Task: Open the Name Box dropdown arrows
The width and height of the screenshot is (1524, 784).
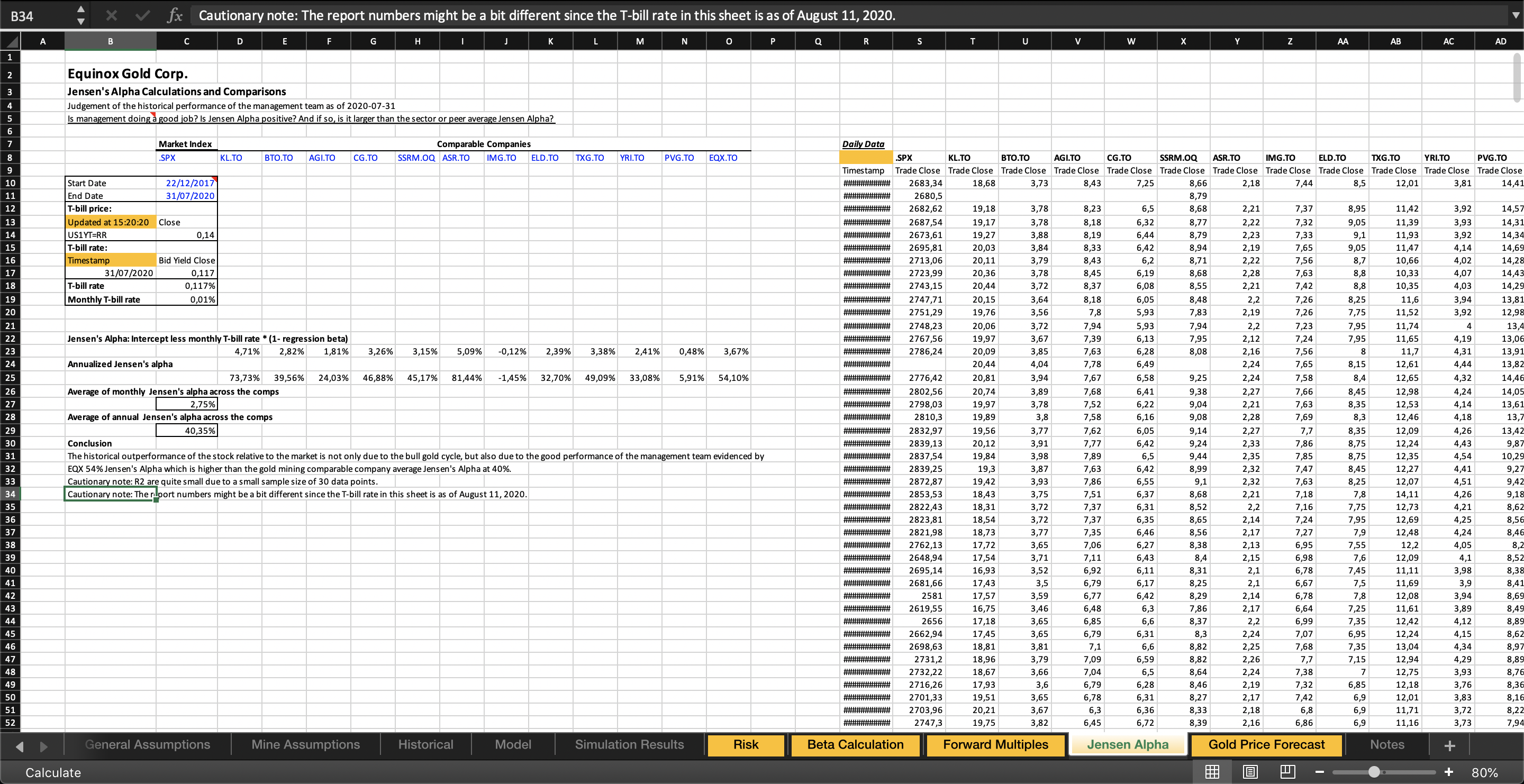Action: (x=81, y=15)
